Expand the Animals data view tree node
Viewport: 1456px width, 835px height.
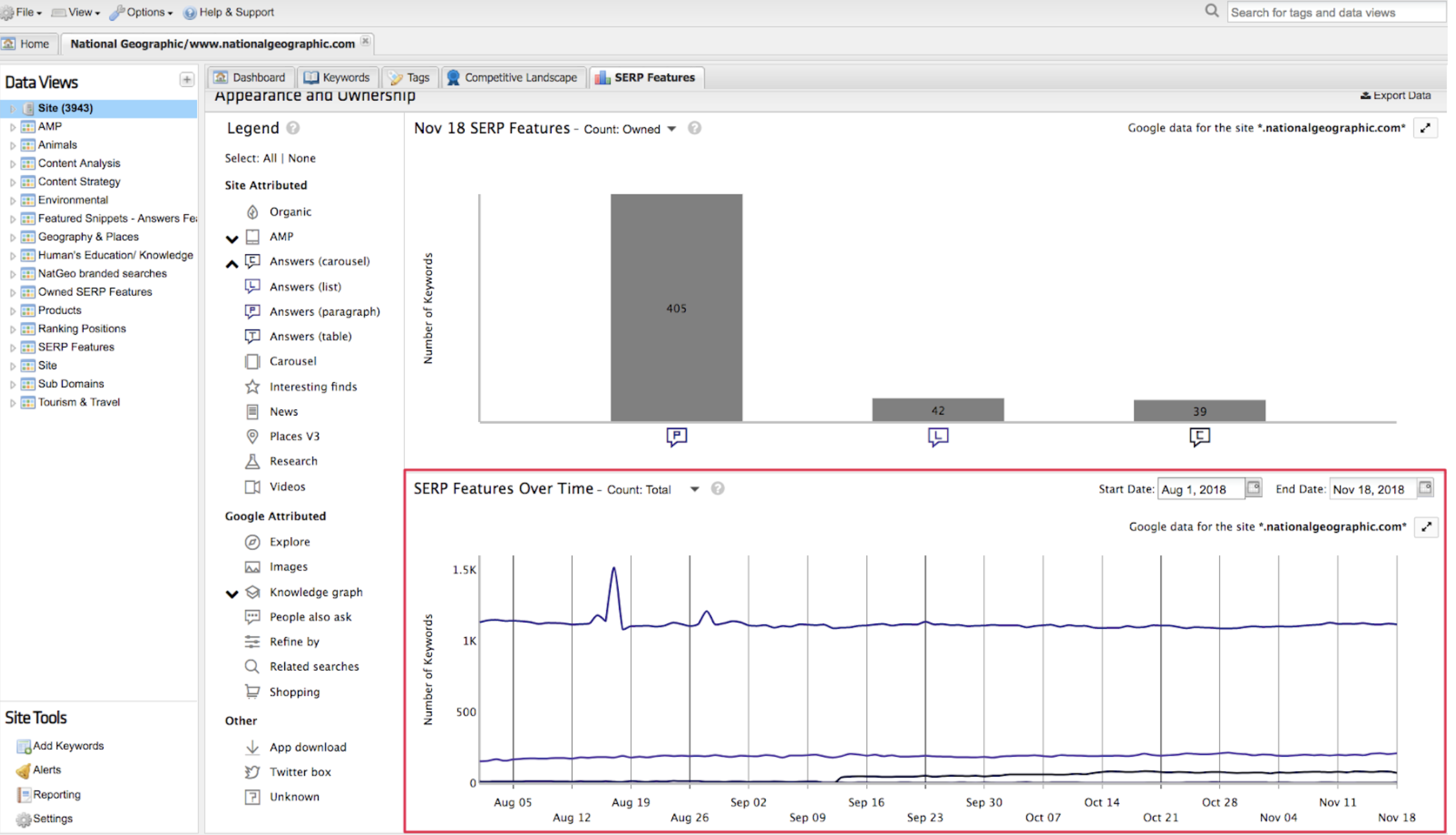click(x=12, y=145)
